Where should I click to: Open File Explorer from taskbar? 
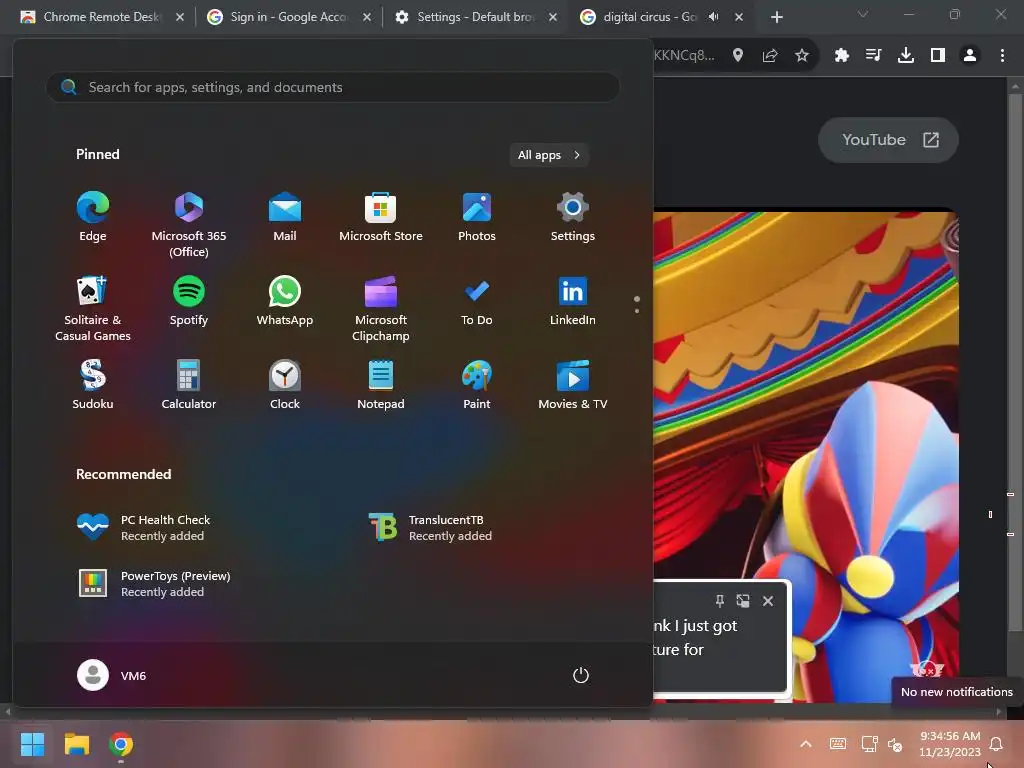77,744
